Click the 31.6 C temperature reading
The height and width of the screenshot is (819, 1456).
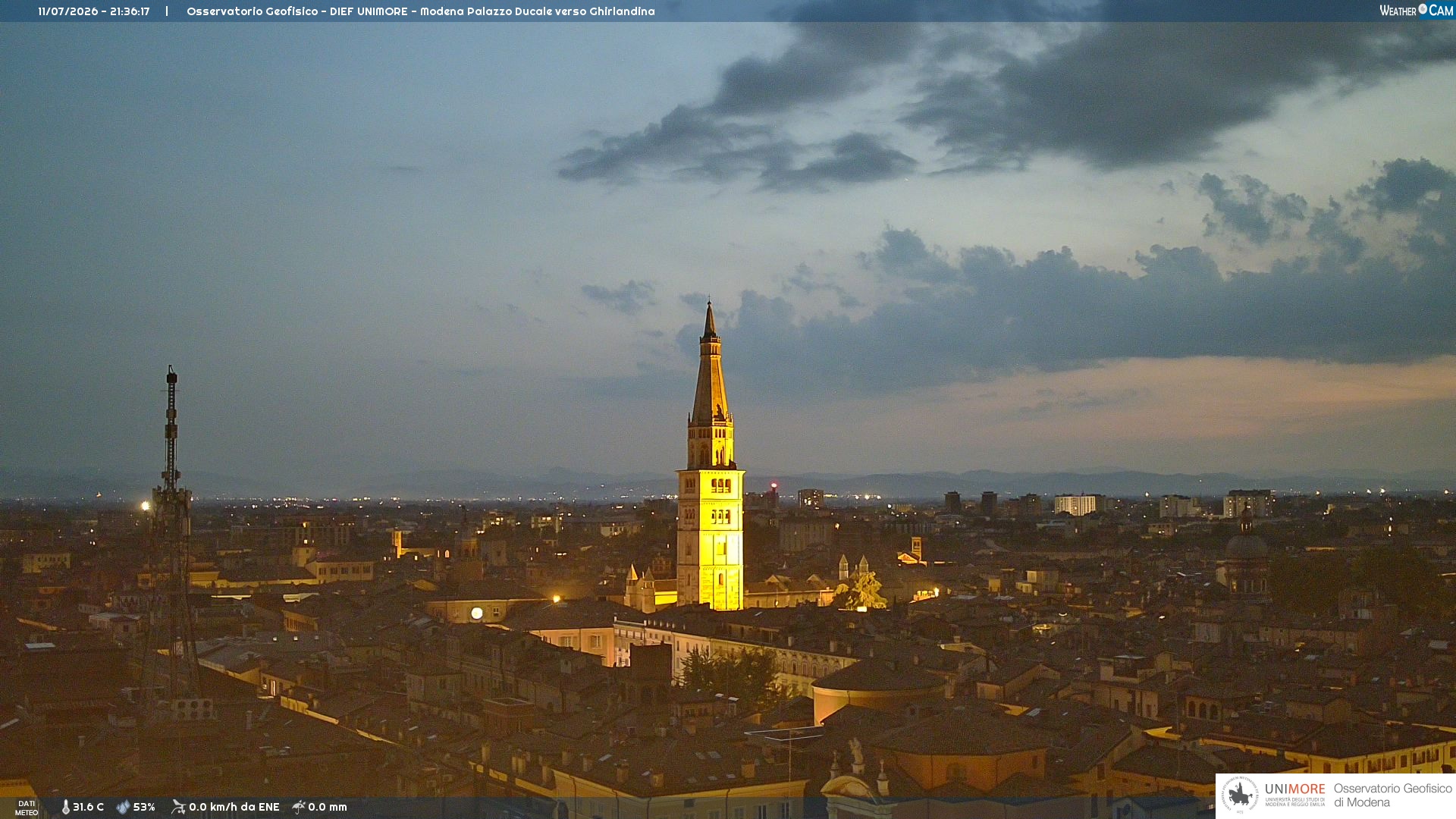[88, 807]
